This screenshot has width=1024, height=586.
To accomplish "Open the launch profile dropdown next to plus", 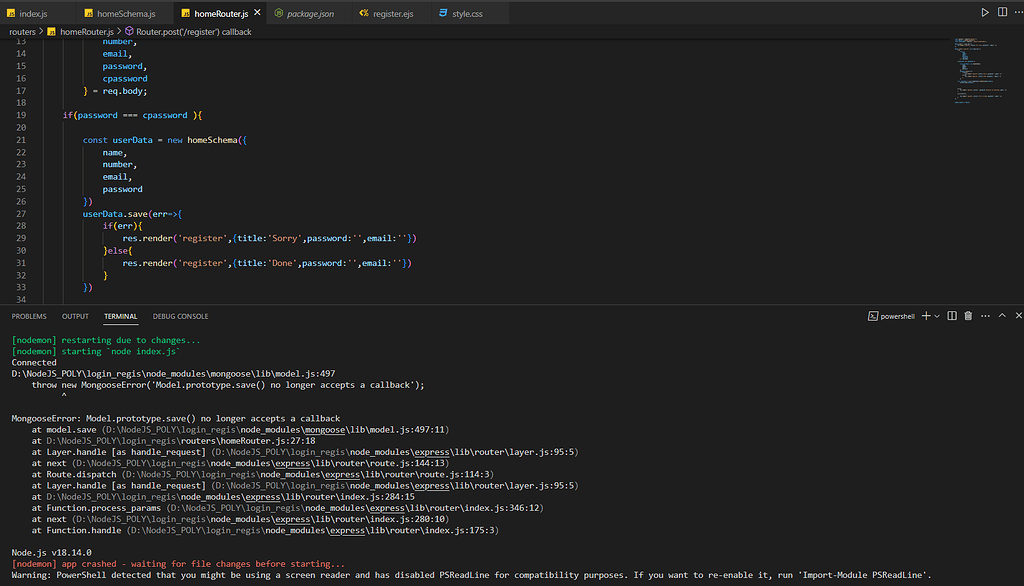I will [x=937, y=316].
